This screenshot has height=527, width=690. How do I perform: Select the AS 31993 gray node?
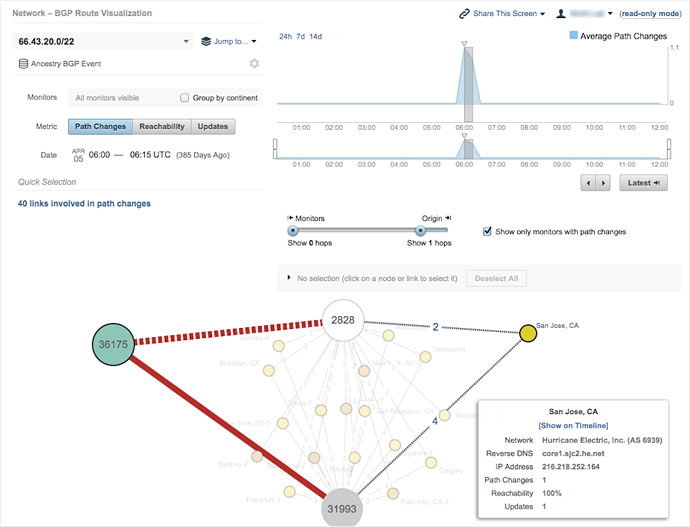pos(343,510)
